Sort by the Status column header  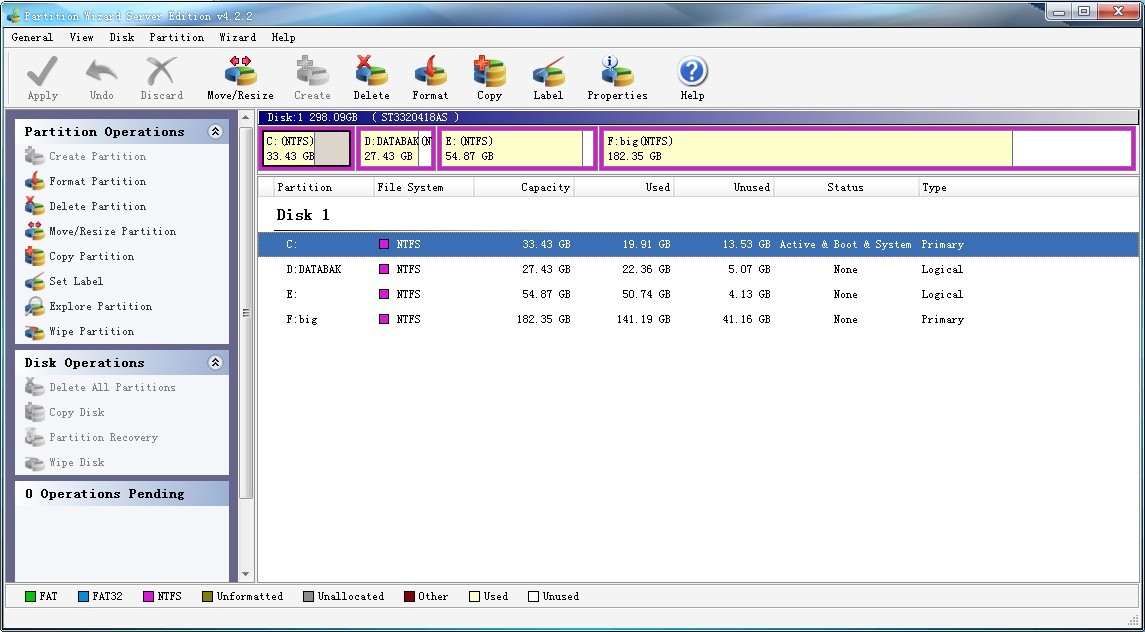pos(846,187)
